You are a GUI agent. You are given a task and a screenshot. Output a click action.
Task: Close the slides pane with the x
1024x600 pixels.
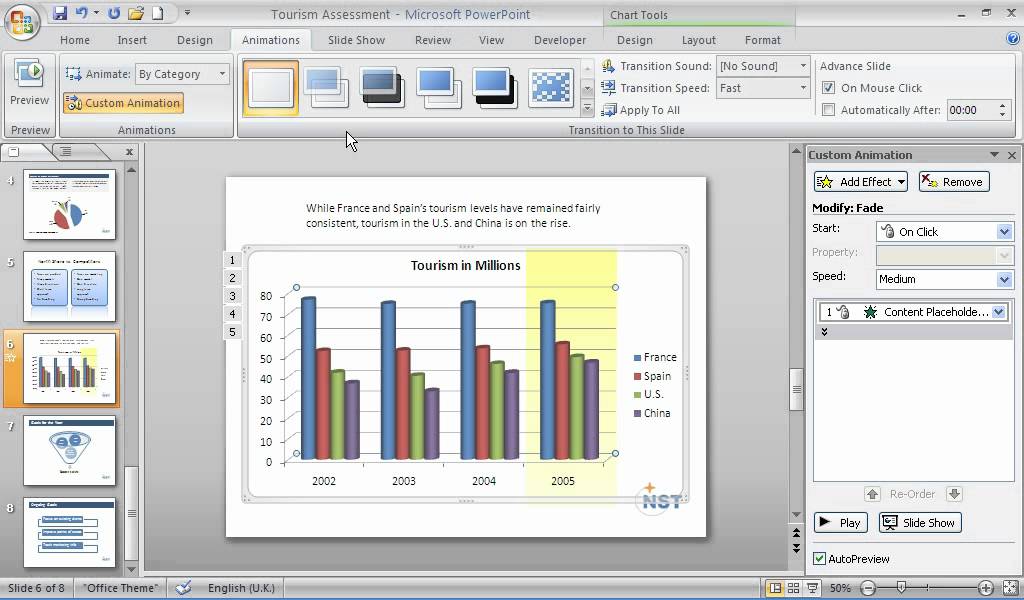click(129, 151)
